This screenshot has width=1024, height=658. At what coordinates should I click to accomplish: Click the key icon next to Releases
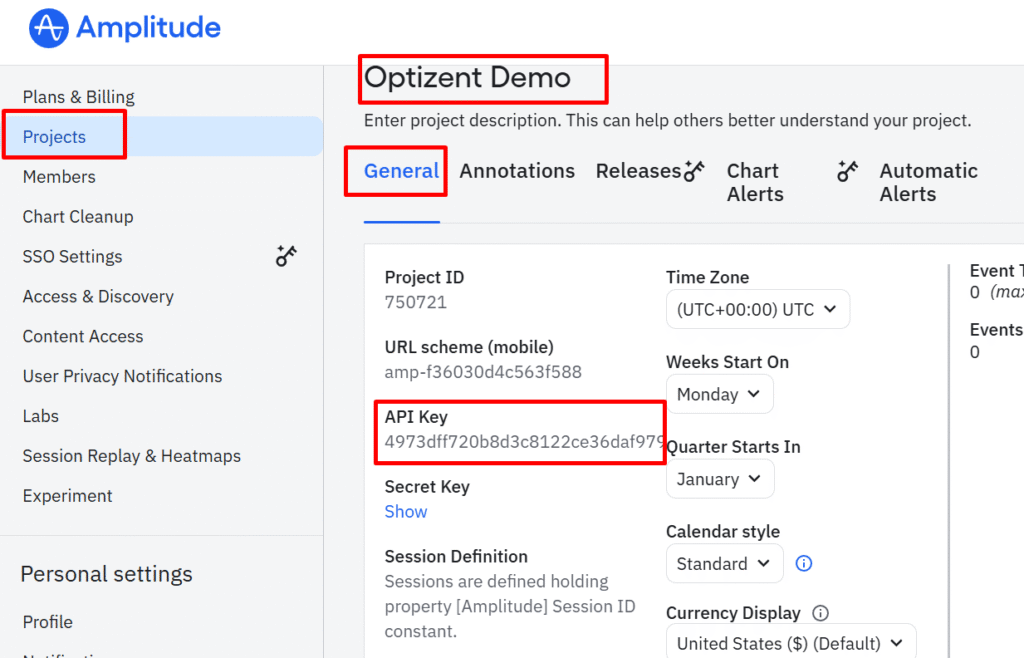(694, 171)
